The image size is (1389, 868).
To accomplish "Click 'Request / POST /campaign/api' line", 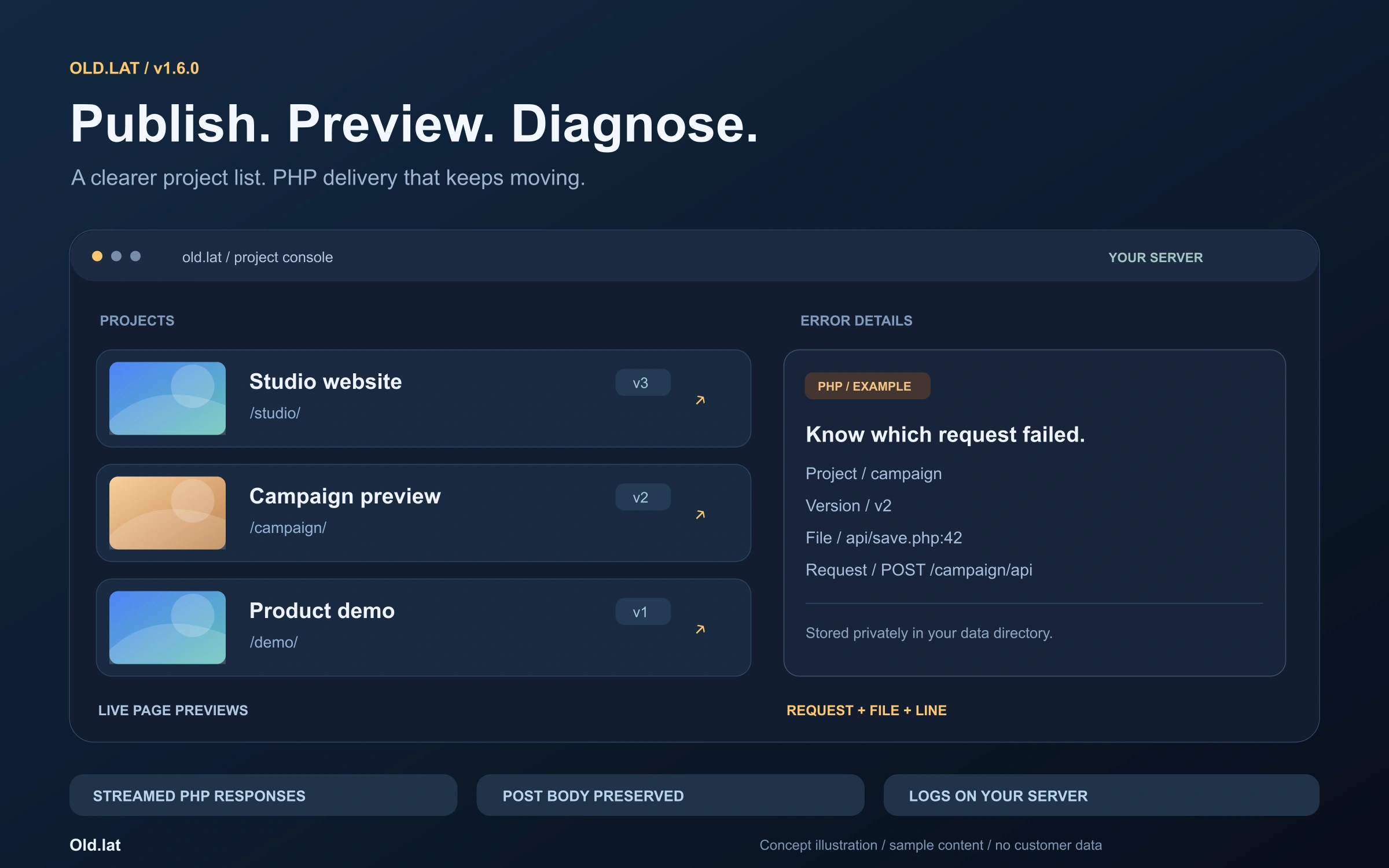I will click(x=918, y=570).
